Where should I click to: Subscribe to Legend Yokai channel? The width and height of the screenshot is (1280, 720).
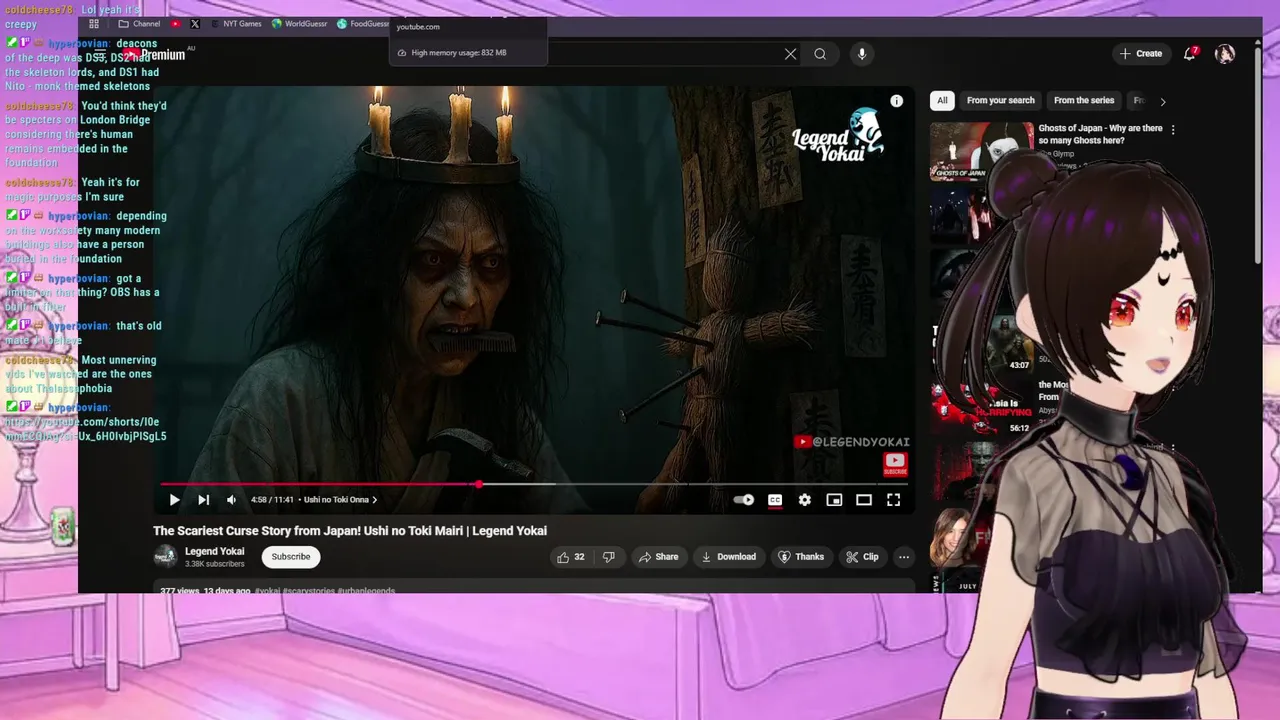291,557
